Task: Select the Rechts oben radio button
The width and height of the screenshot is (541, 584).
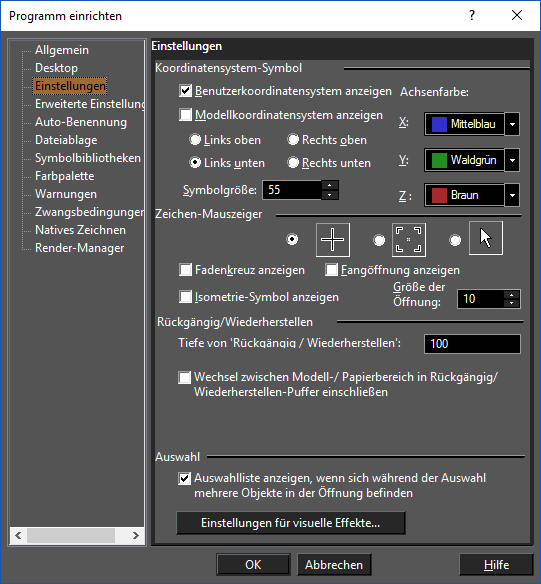Action: pos(293,140)
